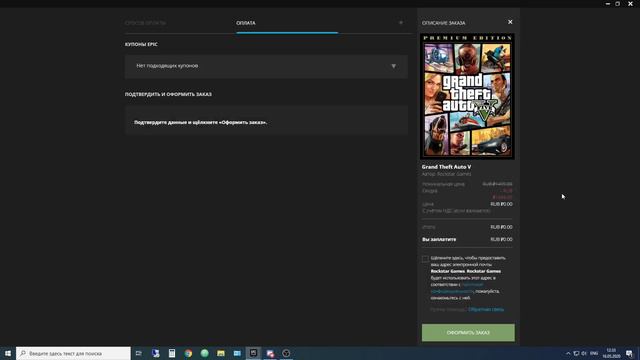Image resolution: width=640 pixels, height=360 pixels.
Task: Launch Google Chrome from the taskbar
Action: pos(188,353)
